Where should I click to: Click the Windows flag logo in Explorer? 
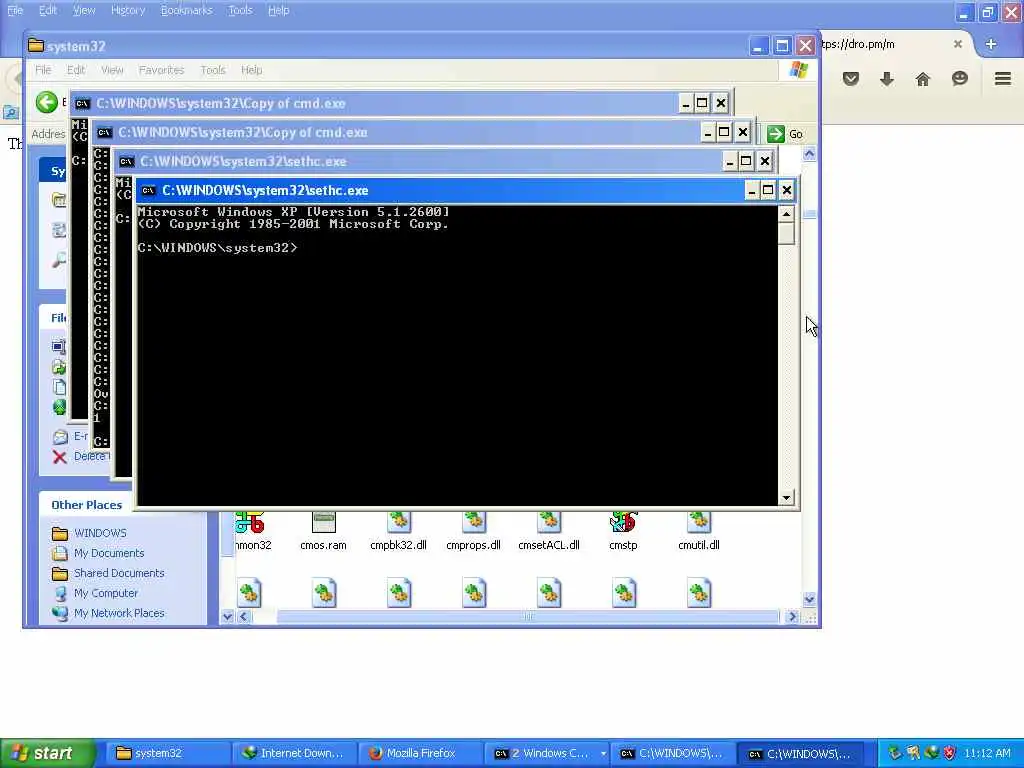(x=798, y=70)
